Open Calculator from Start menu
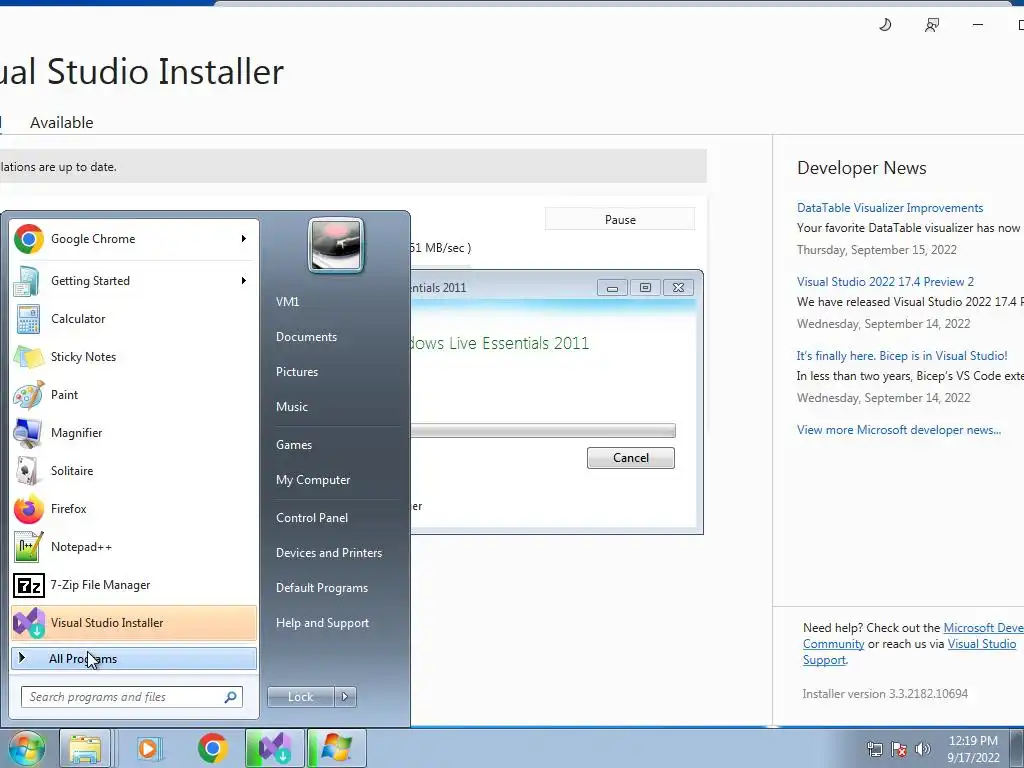The height and width of the screenshot is (768, 1024). 133,319
